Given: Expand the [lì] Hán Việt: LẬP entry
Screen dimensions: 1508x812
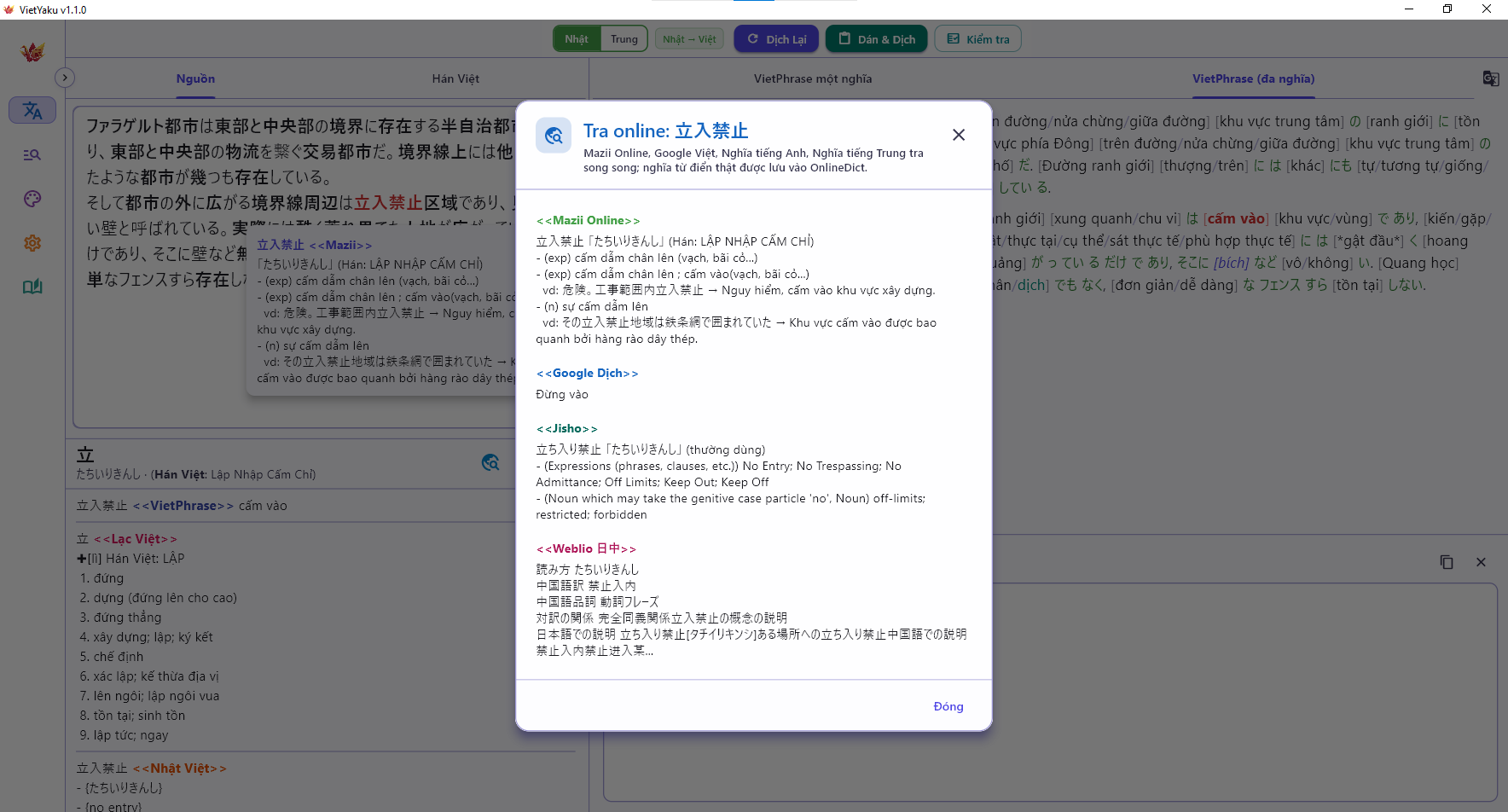Looking at the screenshot, I should pyautogui.click(x=82, y=559).
